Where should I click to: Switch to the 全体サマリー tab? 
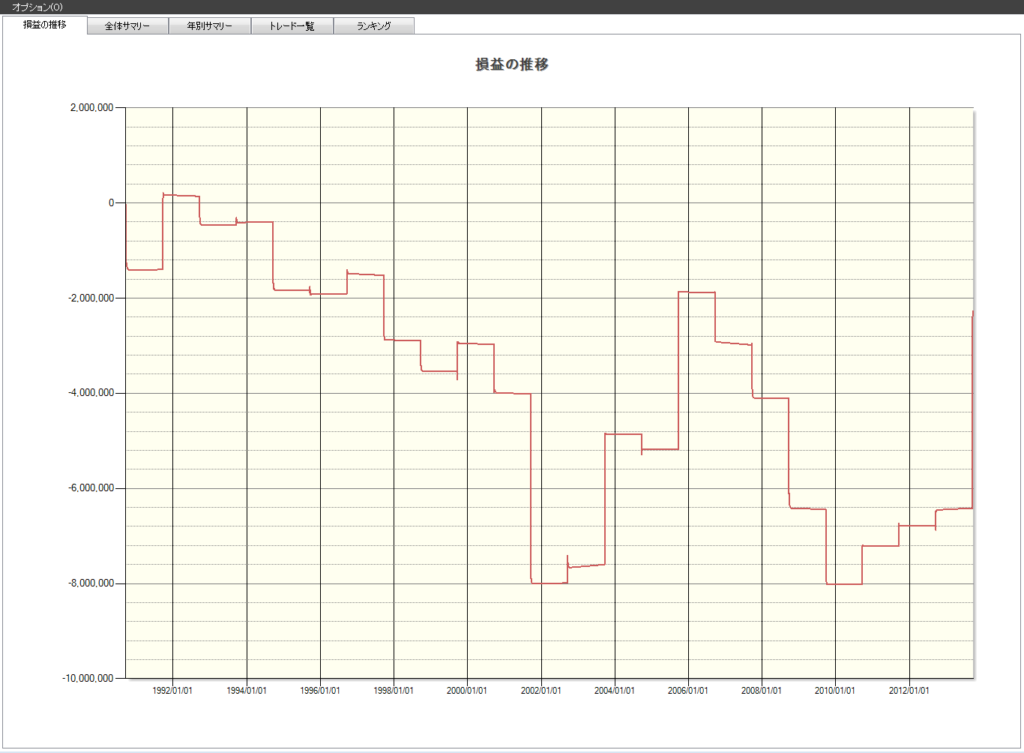(127, 26)
